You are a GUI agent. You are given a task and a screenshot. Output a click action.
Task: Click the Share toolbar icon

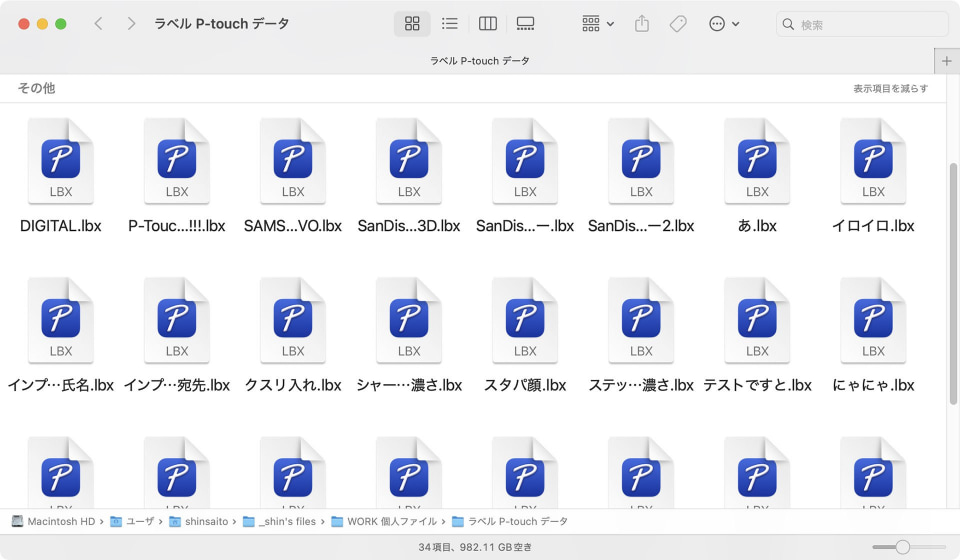pos(642,24)
